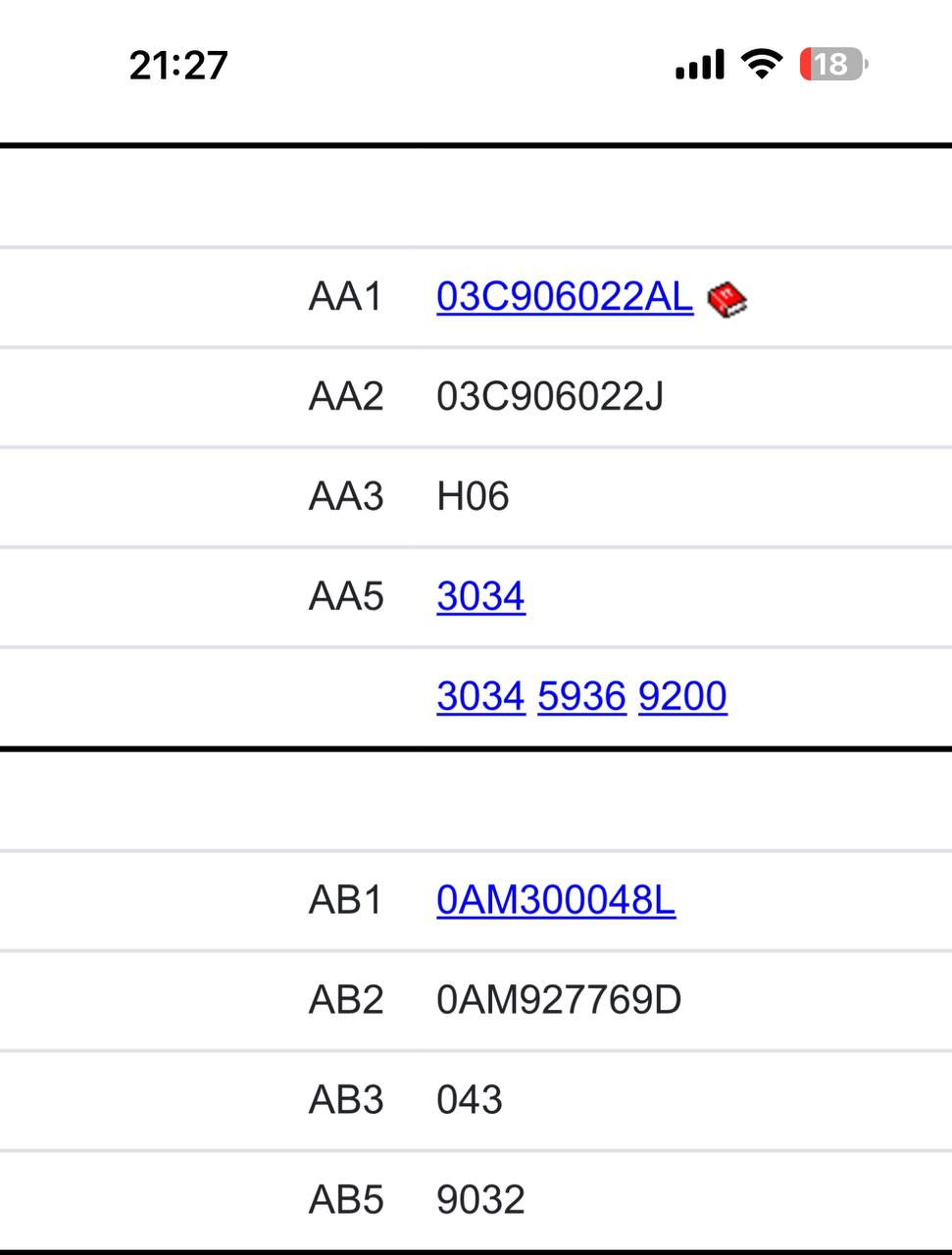The height and width of the screenshot is (1255, 952).
Task: Open the 03C906022AL part number link
Action: [565, 296]
